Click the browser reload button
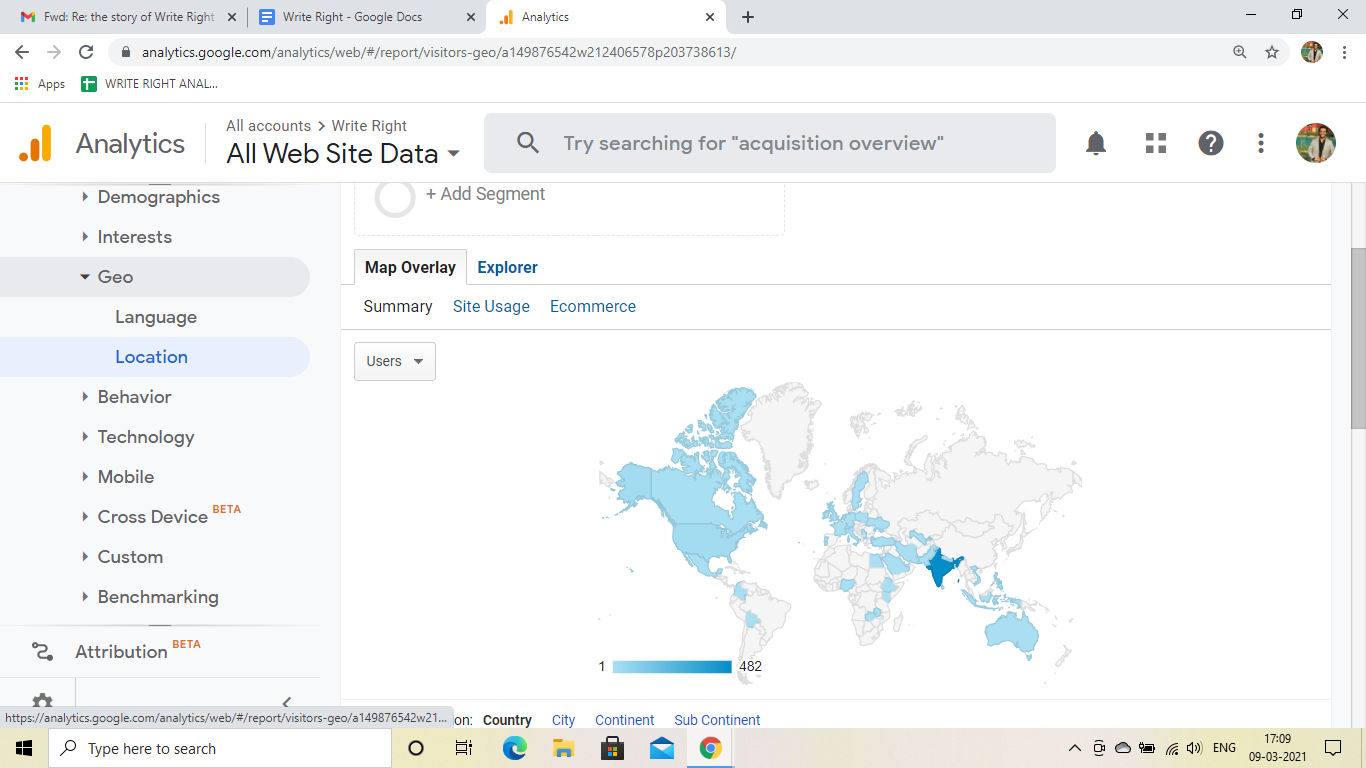This screenshot has height=768, width=1366. [86, 52]
